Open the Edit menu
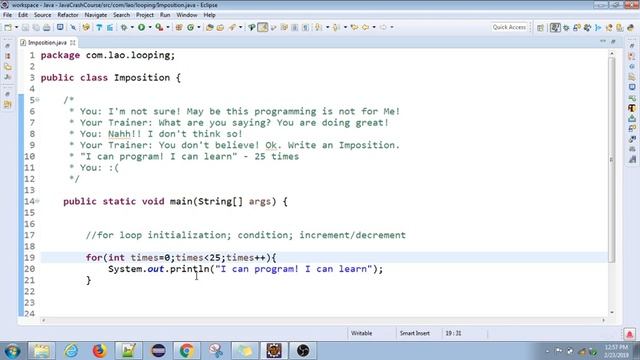Image resolution: width=640 pixels, height=360 pixels. click(23, 15)
